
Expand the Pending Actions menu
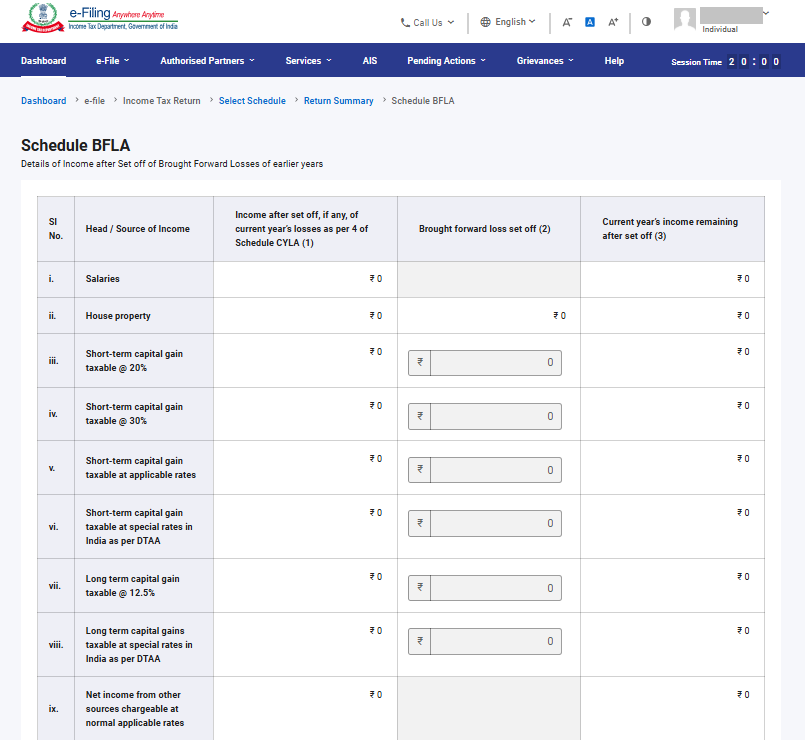click(x=446, y=61)
